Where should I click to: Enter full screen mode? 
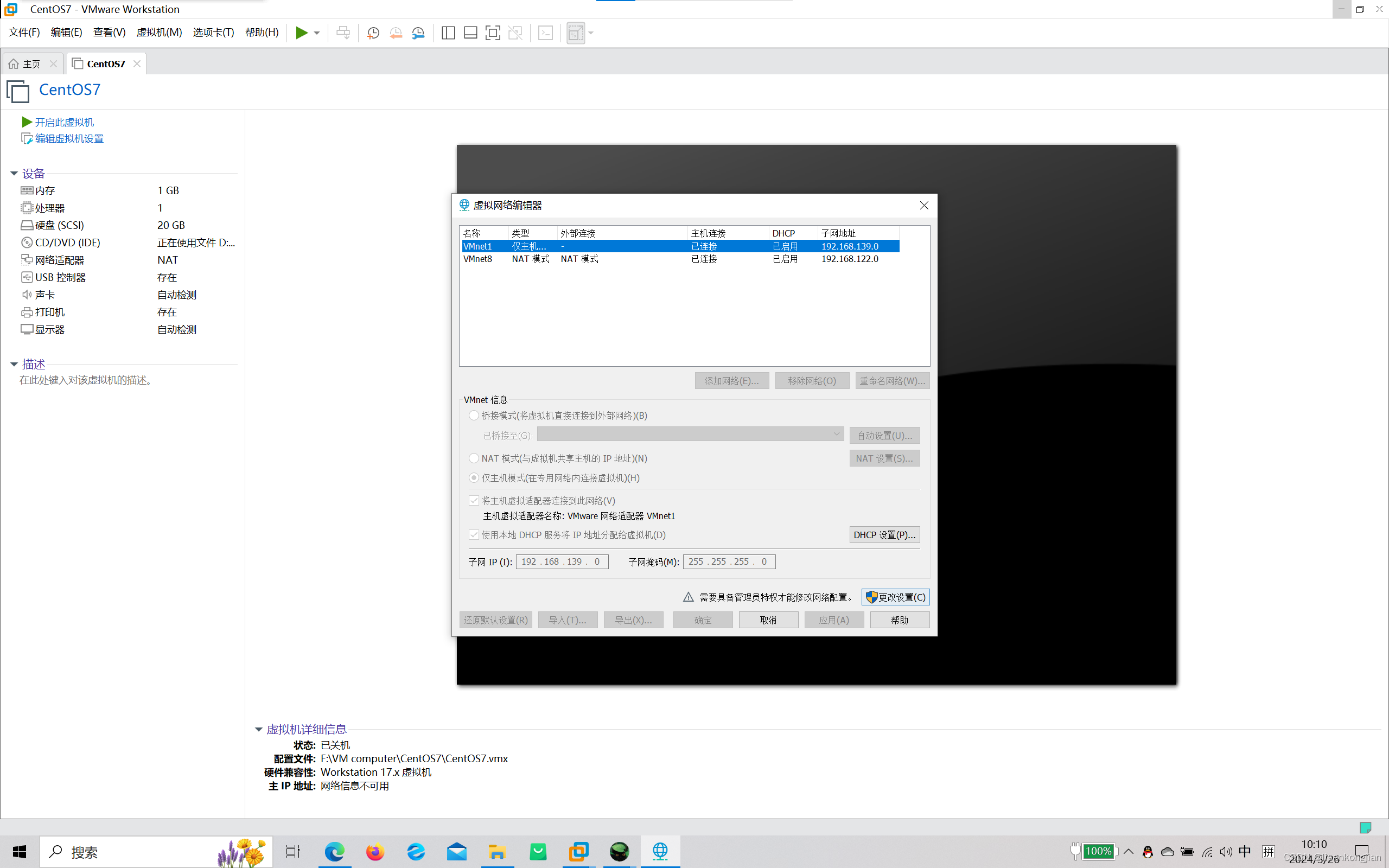coord(493,33)
